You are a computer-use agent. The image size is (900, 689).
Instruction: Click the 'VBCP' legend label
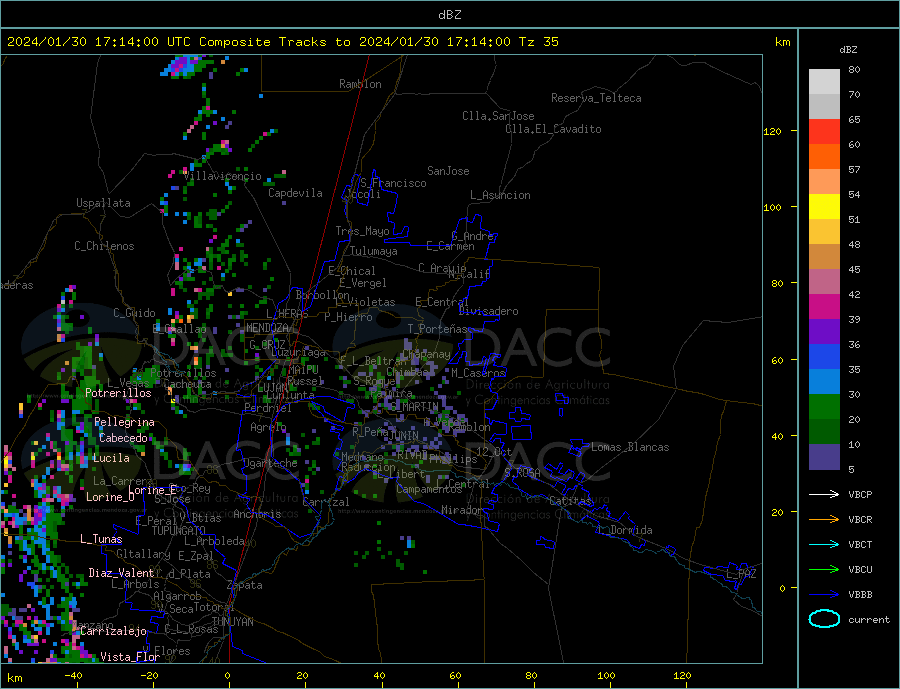click(x=860, y=494)
